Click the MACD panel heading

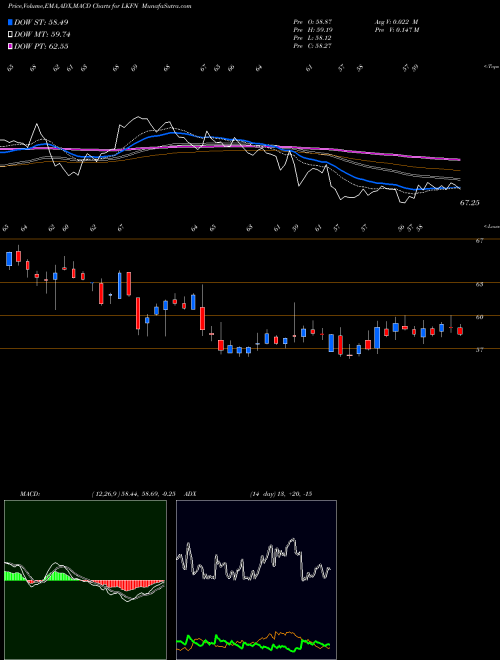point(29,494)
